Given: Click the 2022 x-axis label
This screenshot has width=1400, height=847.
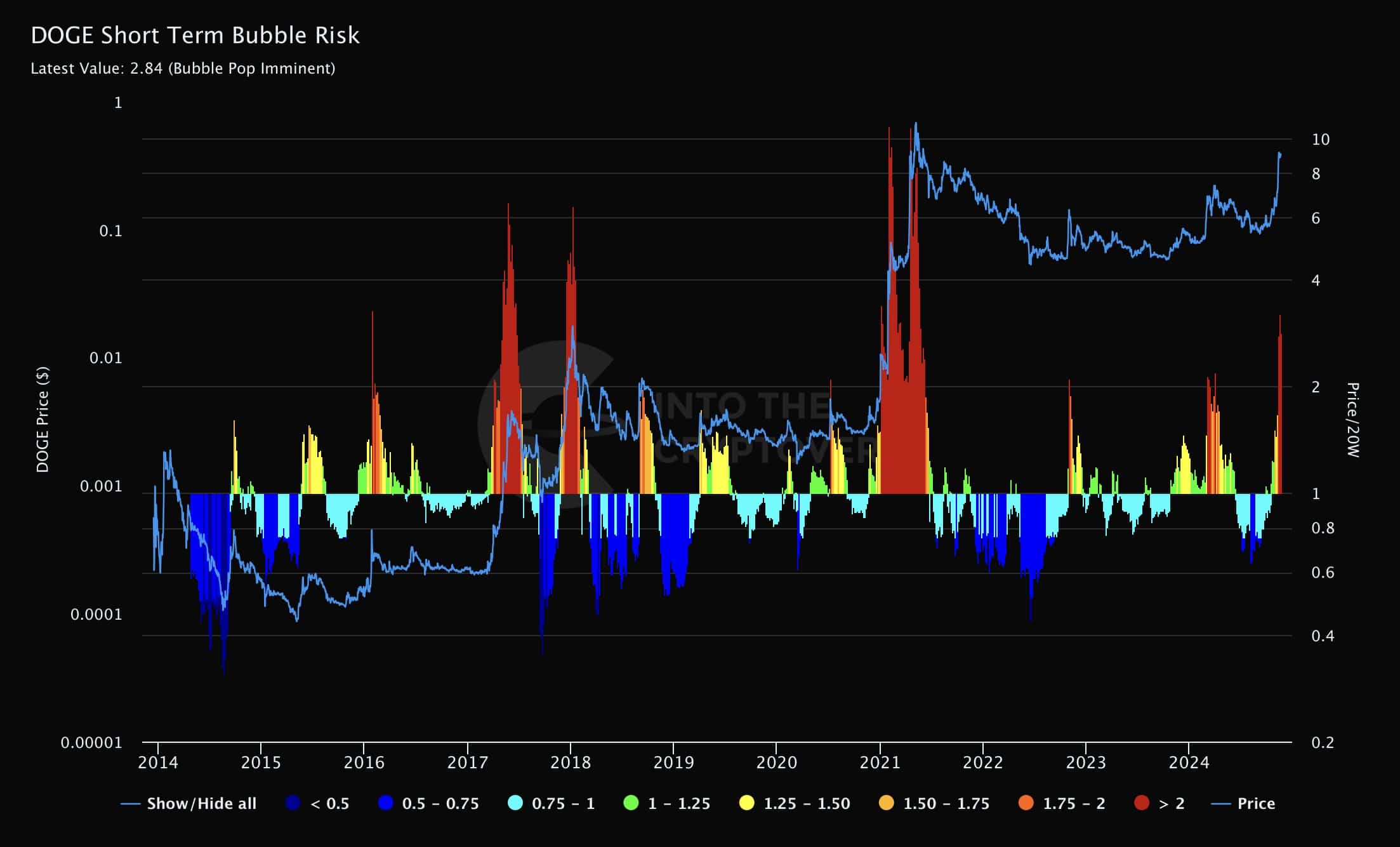Looking at the screenshot, I should (x=982, y=762).
